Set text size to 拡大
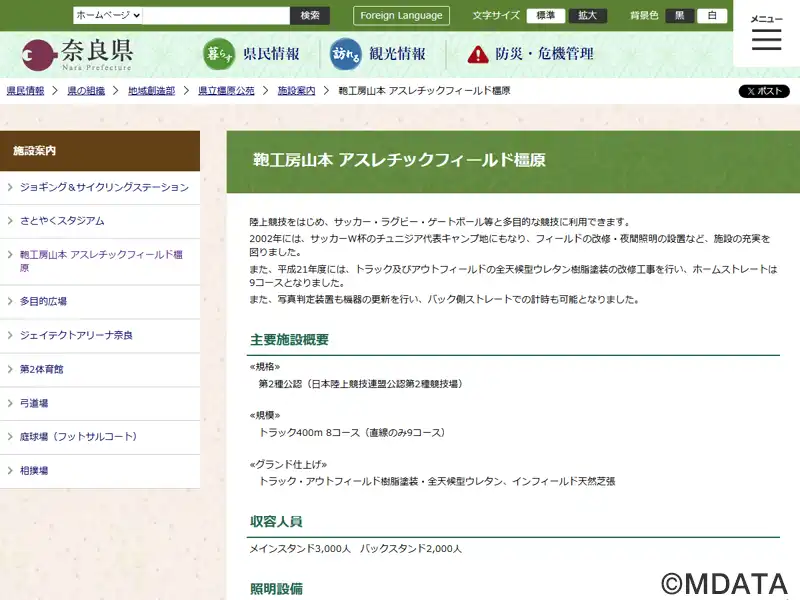The image size is (800, 600). 587,16
